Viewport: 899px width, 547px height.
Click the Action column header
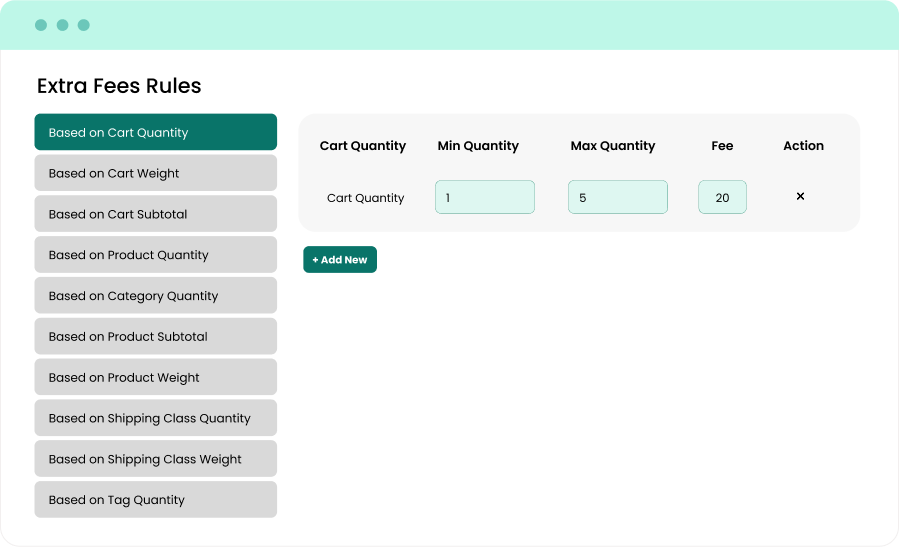[x=803, y=146]
